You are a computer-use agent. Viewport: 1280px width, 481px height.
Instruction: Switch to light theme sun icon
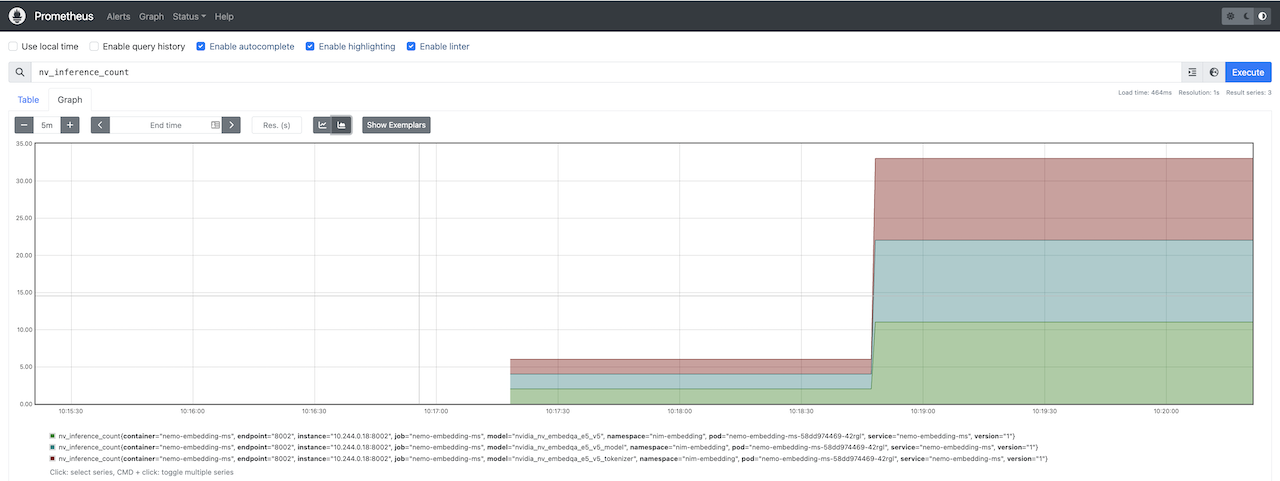pos(1230,17)
